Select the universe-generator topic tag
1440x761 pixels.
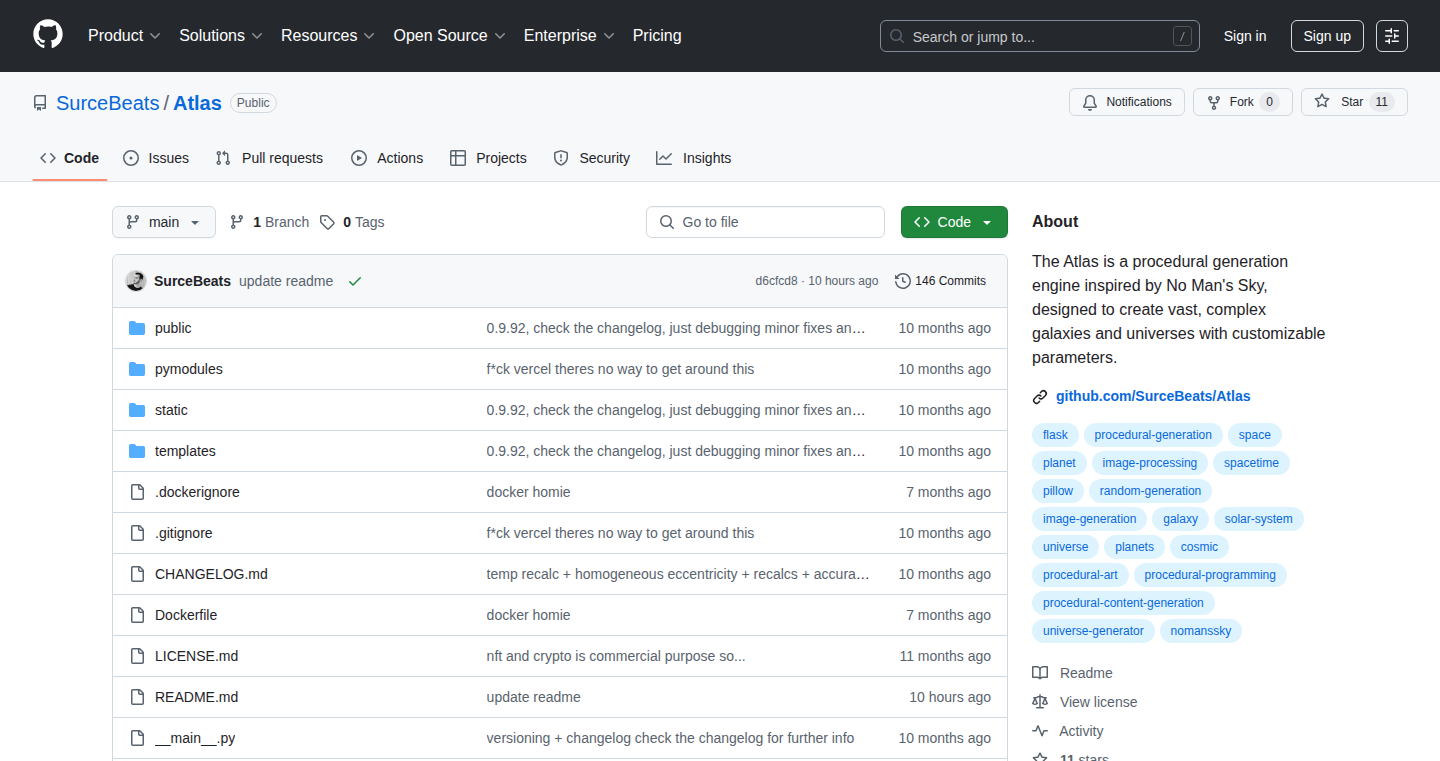(1093, 631)
